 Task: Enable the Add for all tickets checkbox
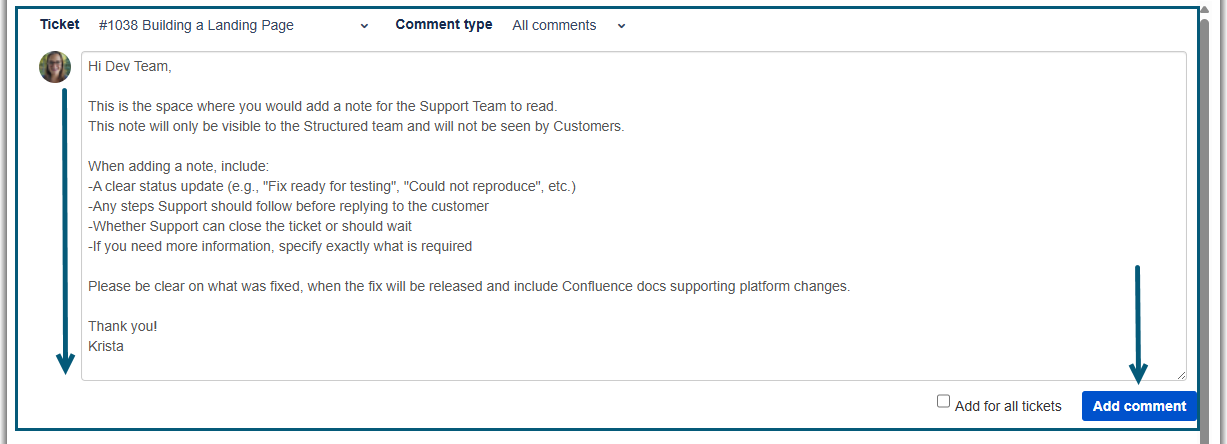943,402
